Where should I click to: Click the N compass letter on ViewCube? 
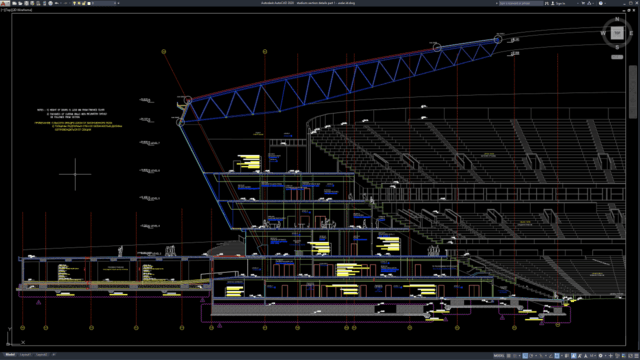pos(617,19)
